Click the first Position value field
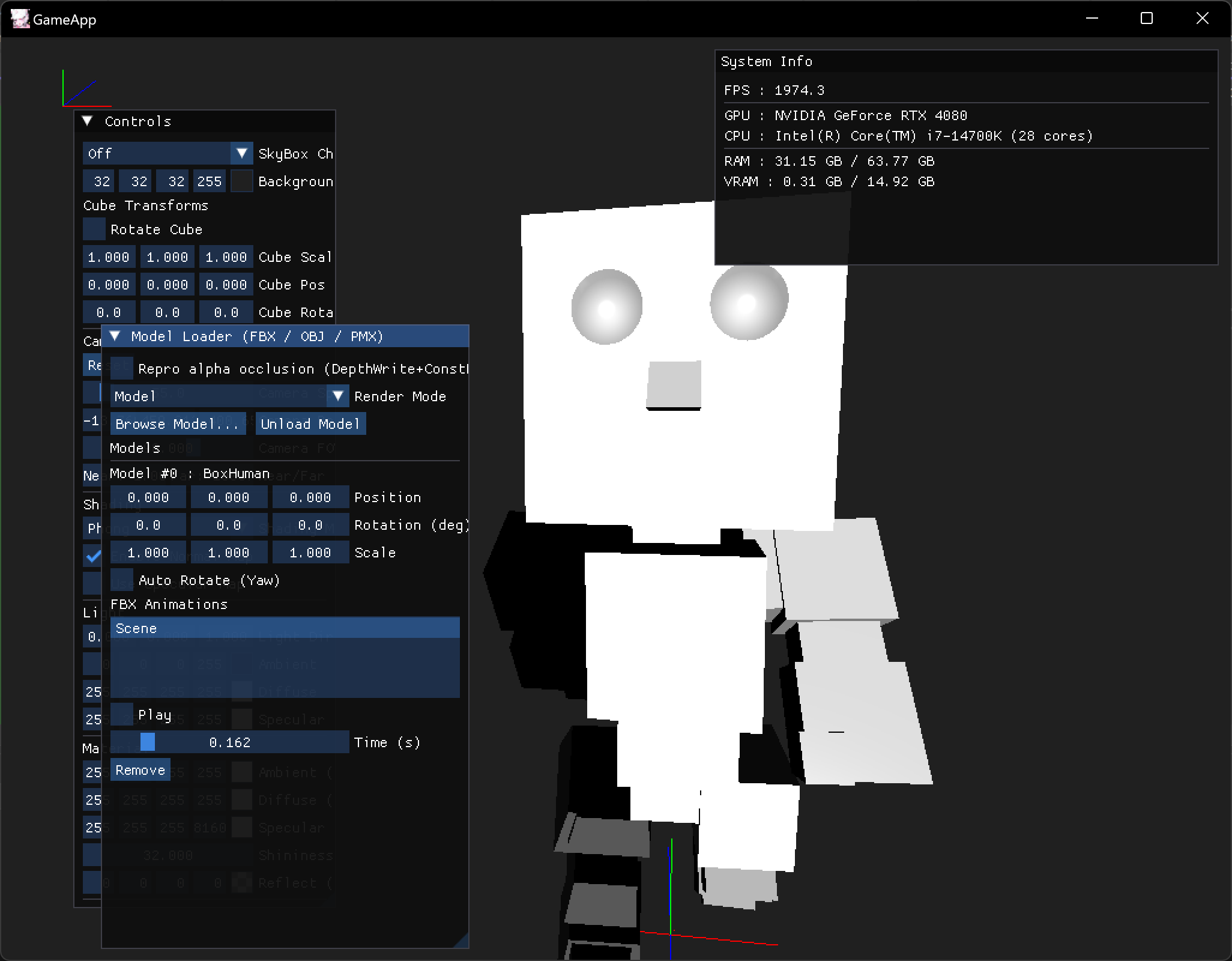This screenshot has height=961, width=1232. [x=148, y=497]
